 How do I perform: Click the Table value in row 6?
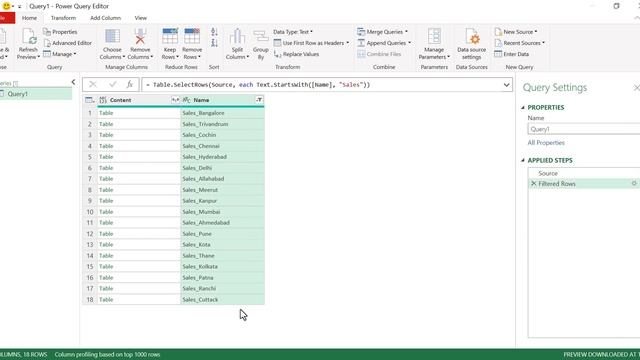click(106, 168)
